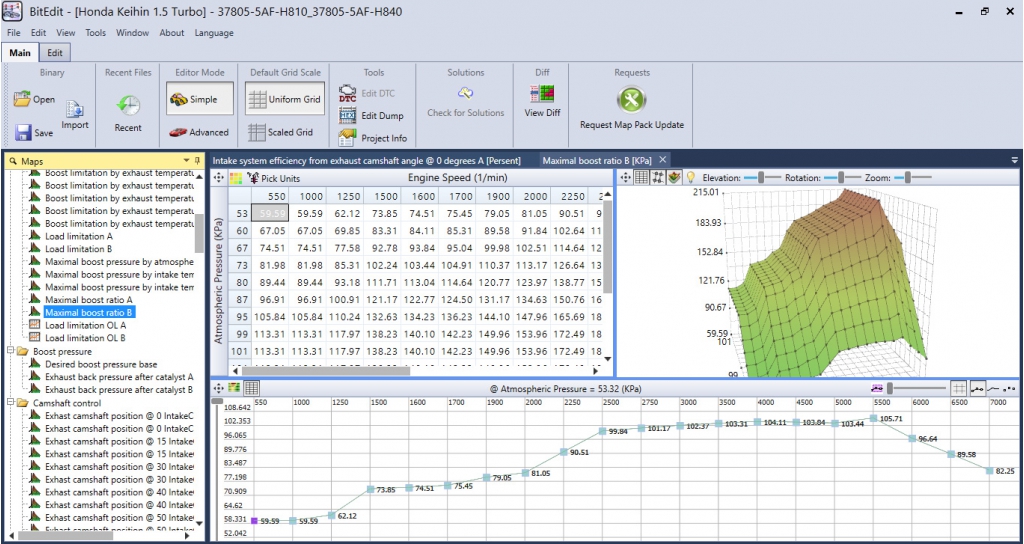Click the Maps search magnifier icon
This screenshot has width=1024, height=544.
tap(13, 161)
